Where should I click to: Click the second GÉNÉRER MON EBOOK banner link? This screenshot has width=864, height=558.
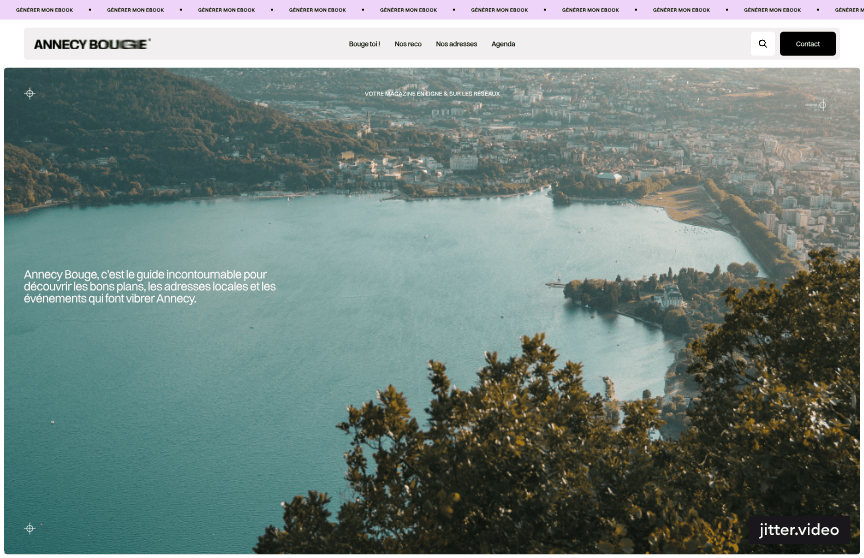point(135,10)
